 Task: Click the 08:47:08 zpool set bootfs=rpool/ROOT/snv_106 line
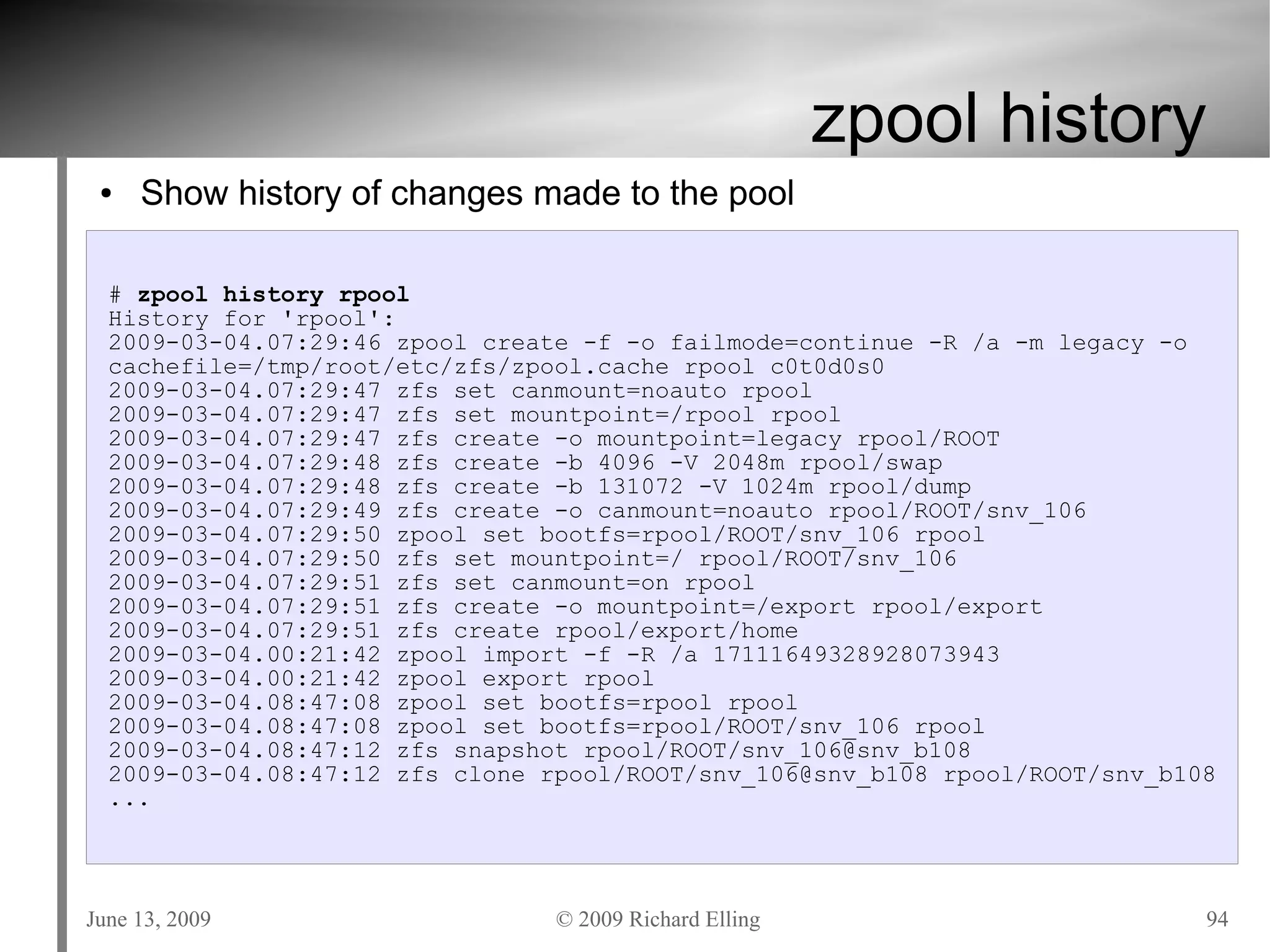point(546,727)
